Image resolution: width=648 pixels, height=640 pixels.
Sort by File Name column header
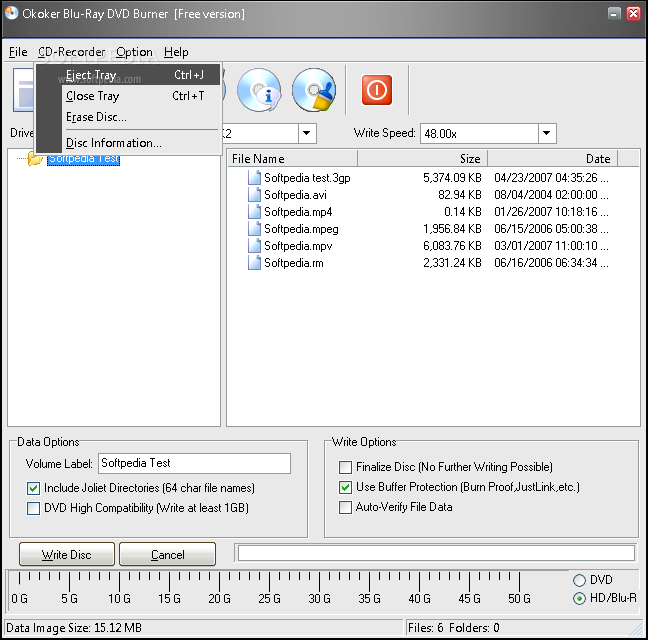(x=292, y=159)
